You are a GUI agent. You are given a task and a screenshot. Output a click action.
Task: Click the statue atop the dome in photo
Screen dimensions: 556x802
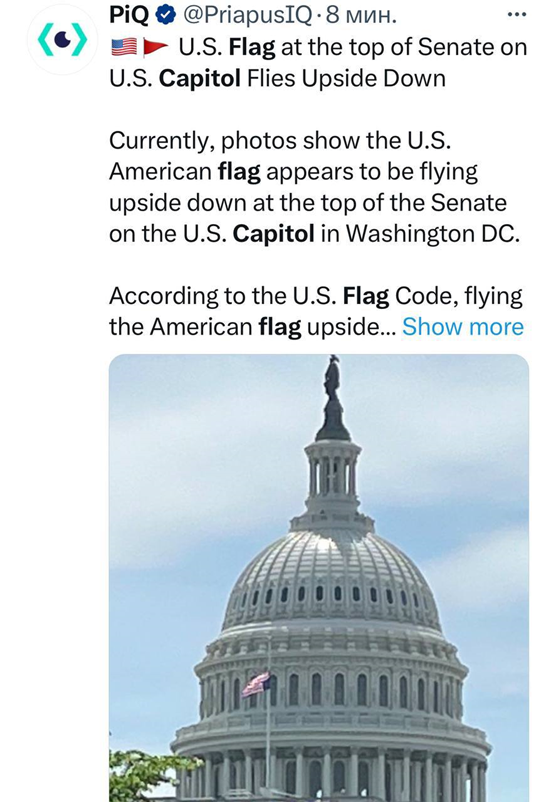point(332,378)
